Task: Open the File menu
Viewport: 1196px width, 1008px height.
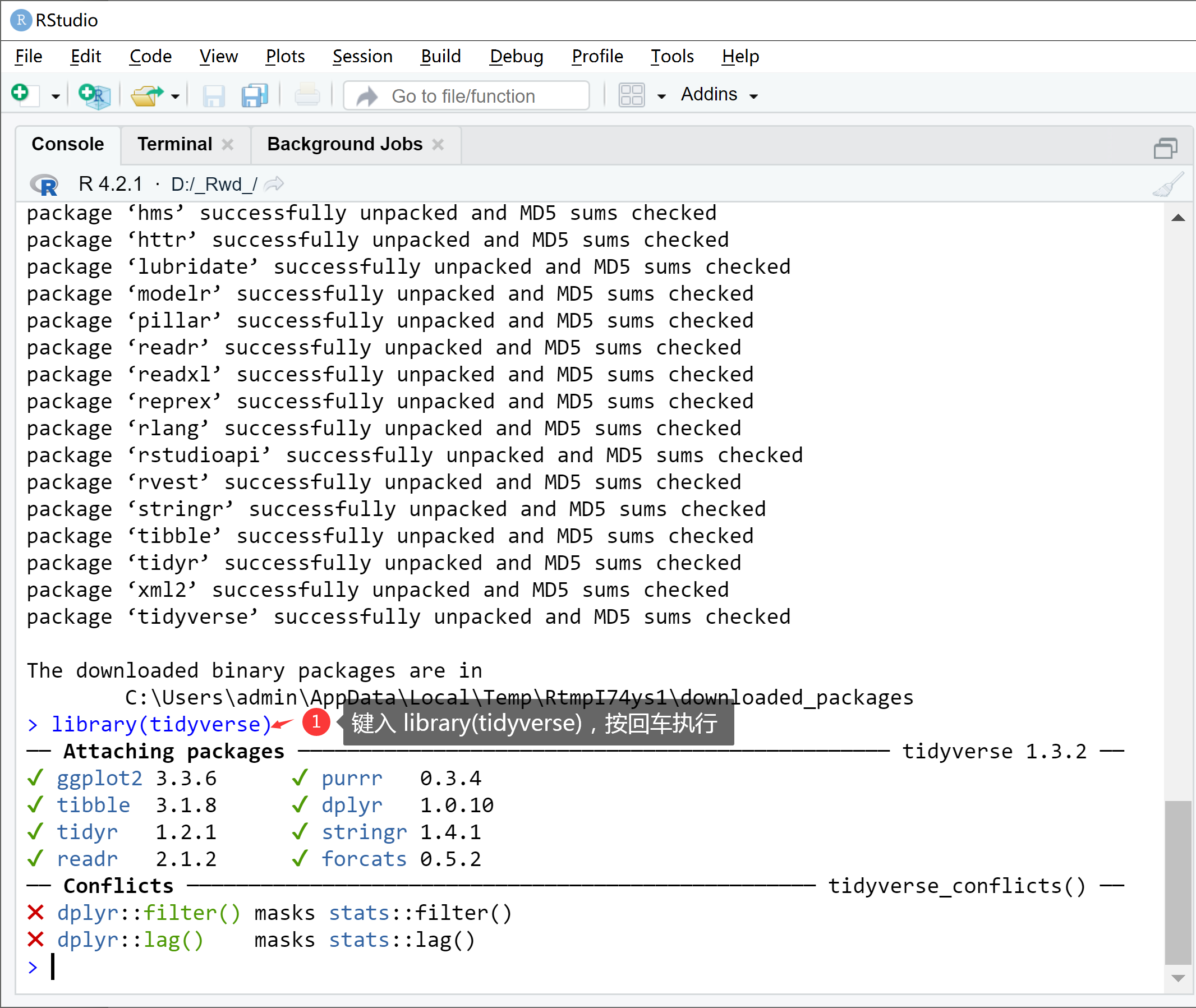Action: [29, 56]
